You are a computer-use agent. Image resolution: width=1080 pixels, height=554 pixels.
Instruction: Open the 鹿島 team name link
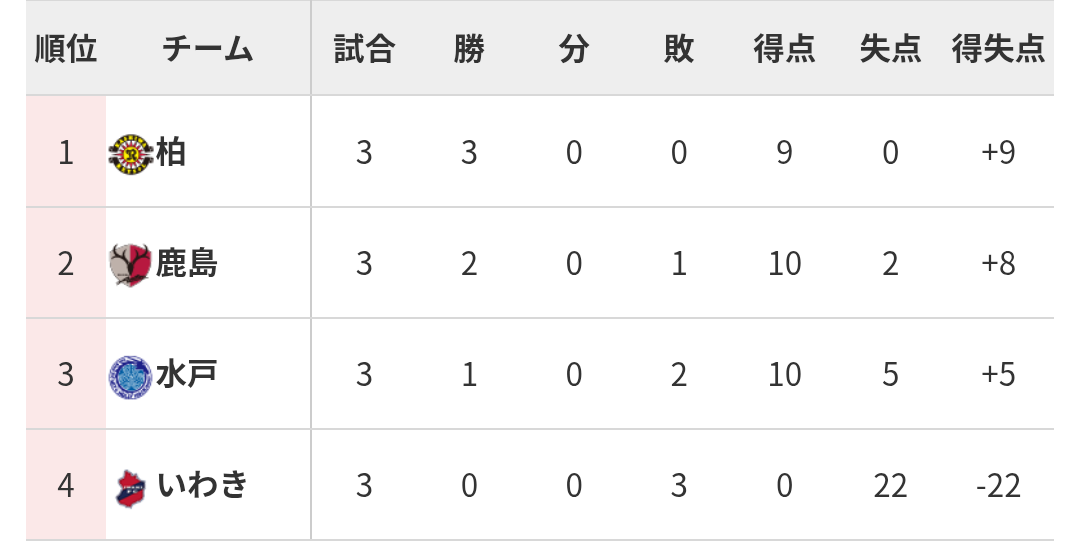point(187,264)
